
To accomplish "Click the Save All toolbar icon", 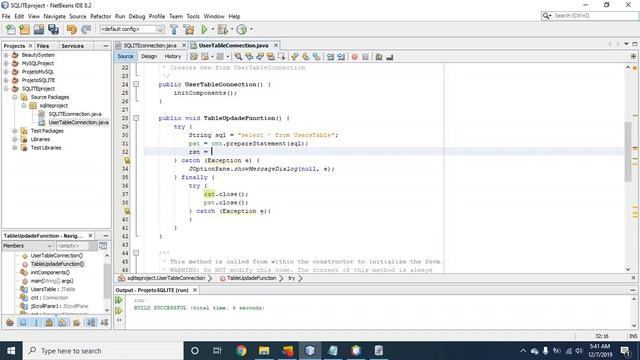I will coord(53,29).
